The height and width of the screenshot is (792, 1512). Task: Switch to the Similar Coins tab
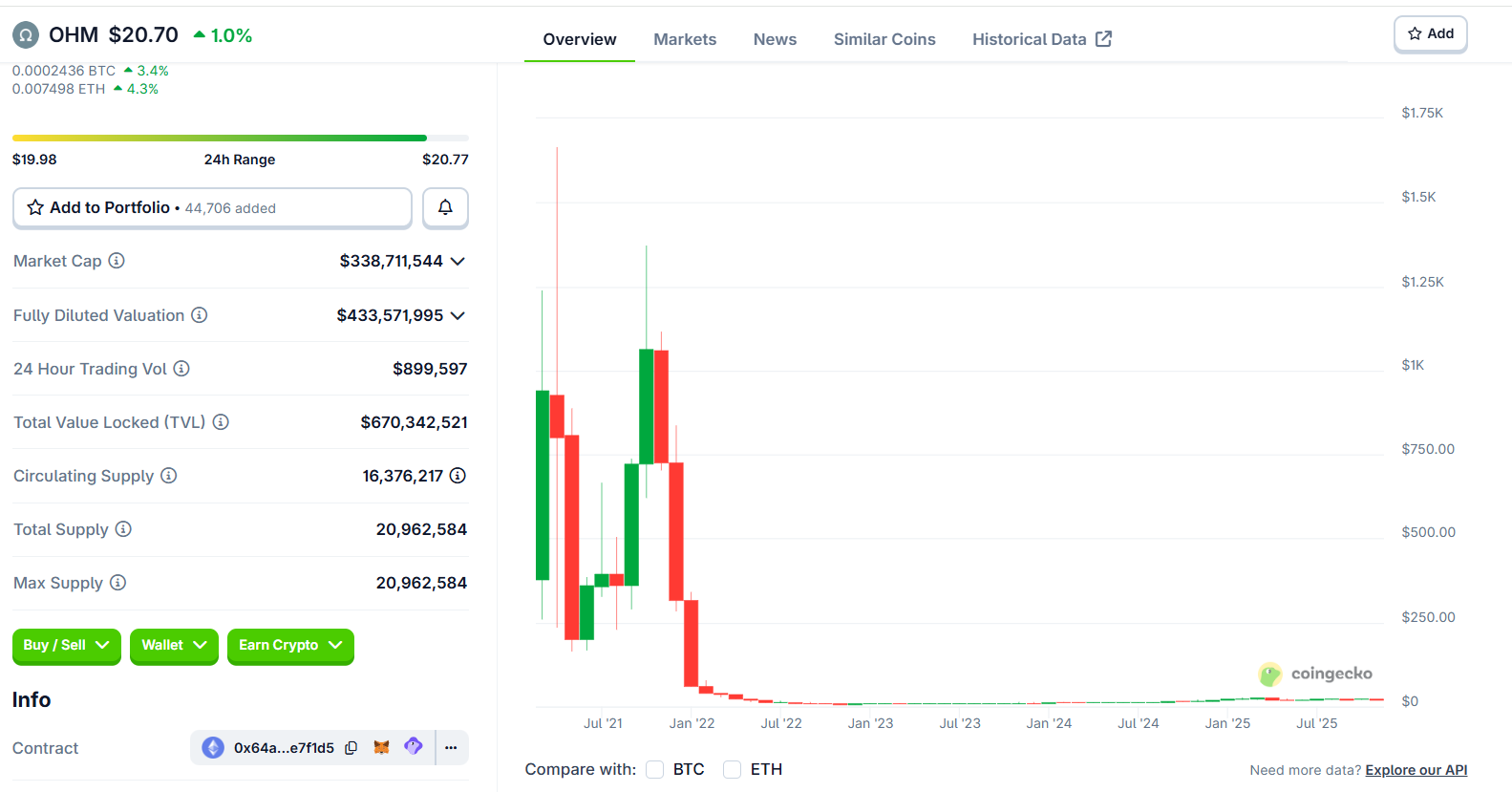[884, 39]
